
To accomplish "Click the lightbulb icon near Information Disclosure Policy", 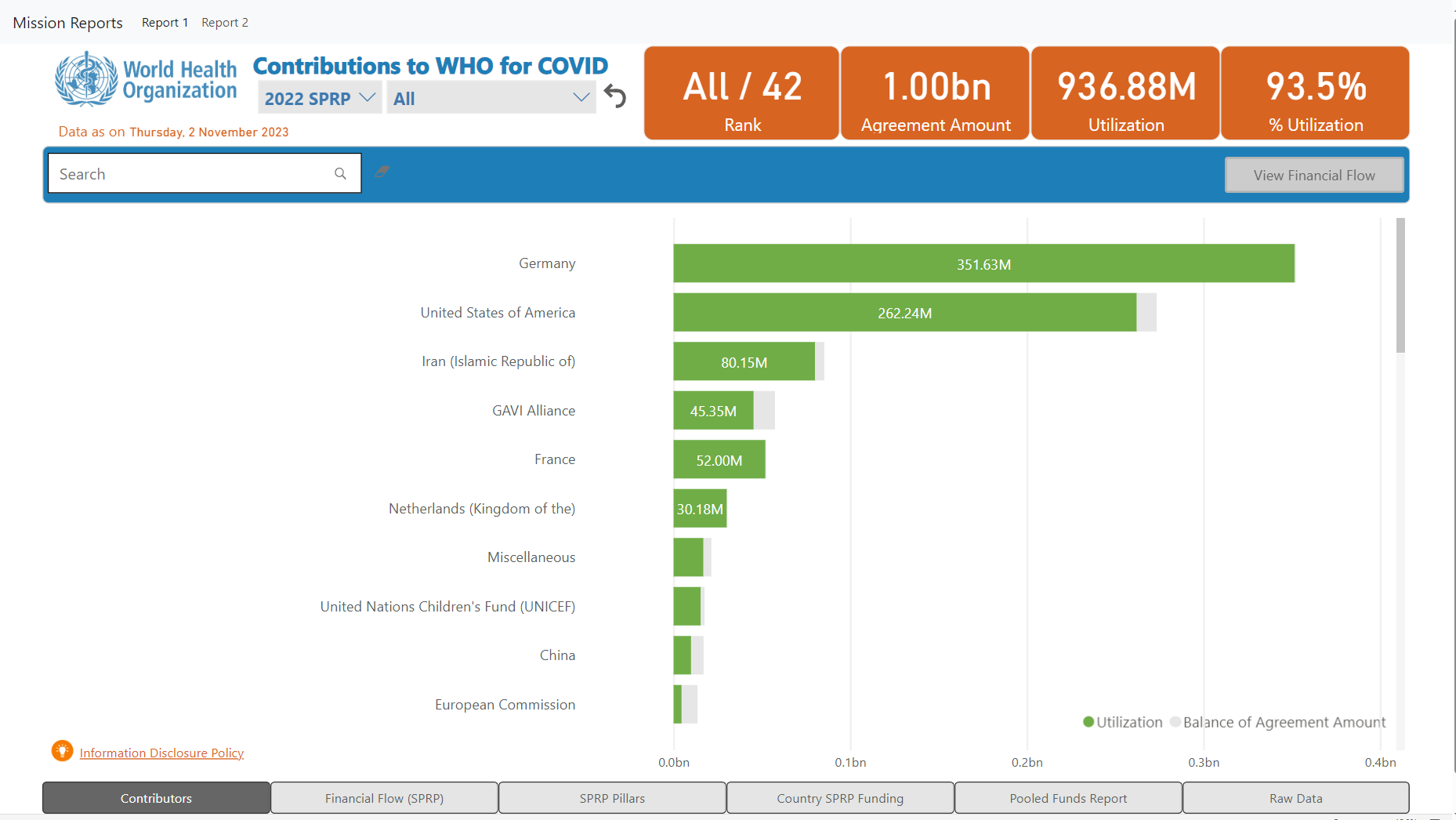I will (x=62, y=751).
